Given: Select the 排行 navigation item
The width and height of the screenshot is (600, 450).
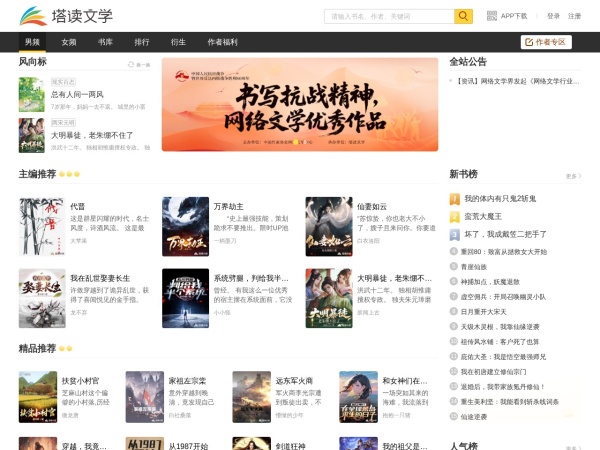Looking at the screenshot, I should click(142, 42).
